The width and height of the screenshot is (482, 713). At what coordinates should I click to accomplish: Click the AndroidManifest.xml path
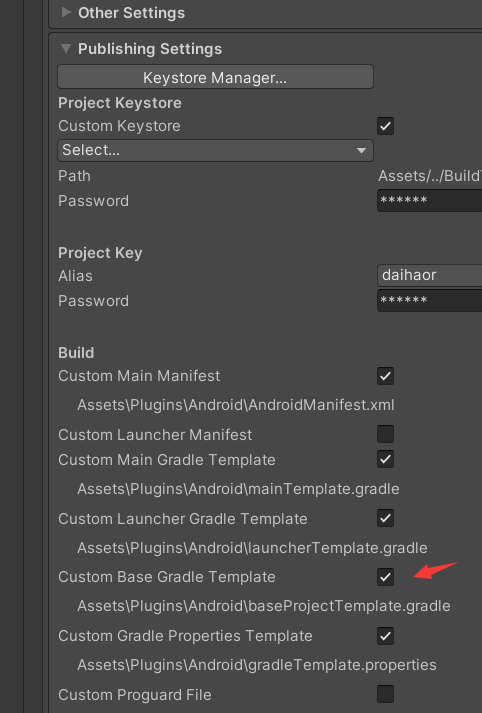(236, 405)
